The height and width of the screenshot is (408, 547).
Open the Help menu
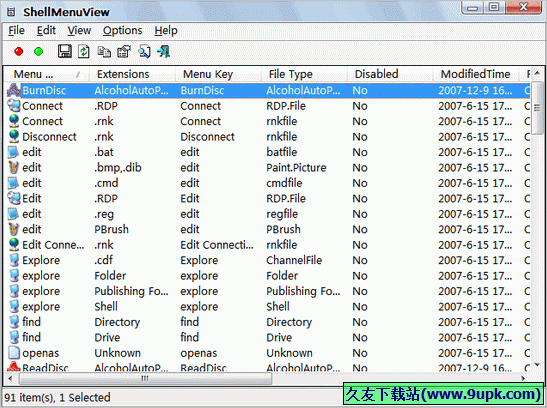[166, 31]
